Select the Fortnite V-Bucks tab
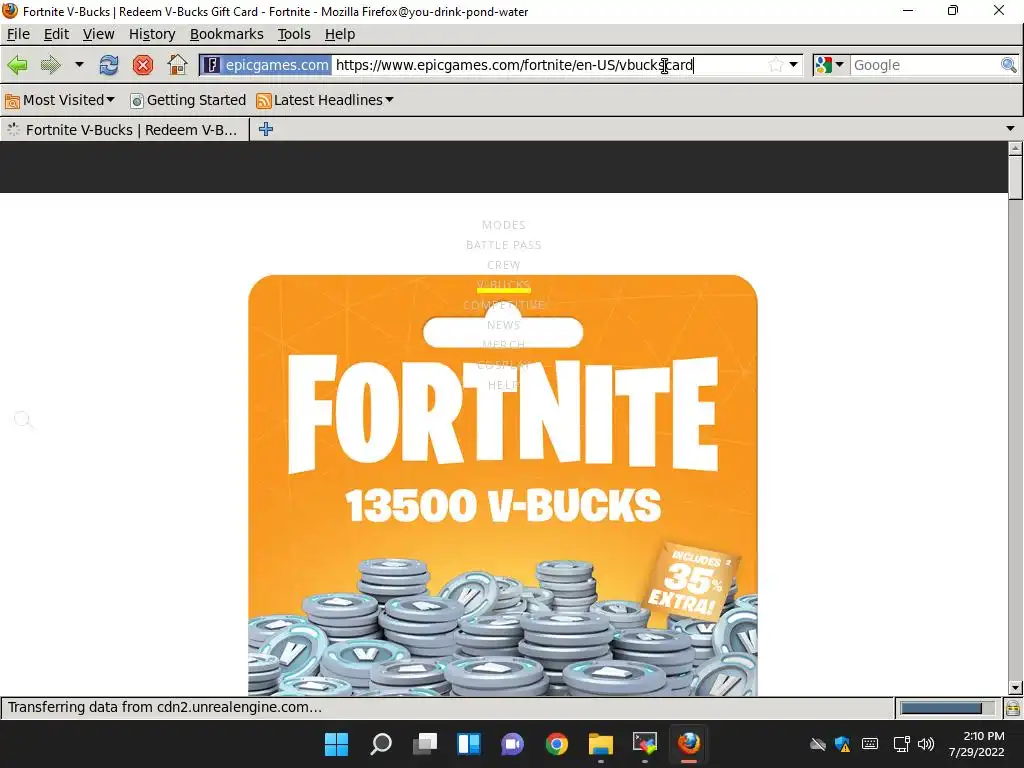 pos(124,129)
